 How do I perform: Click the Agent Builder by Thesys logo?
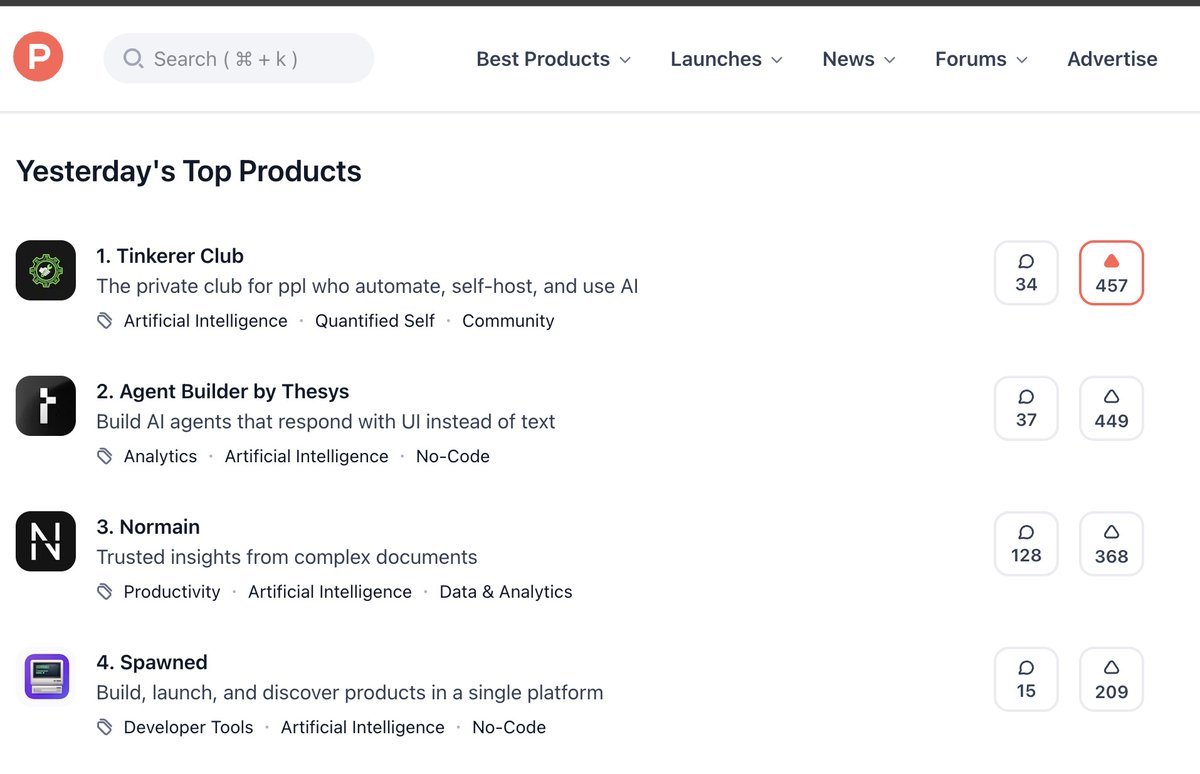tap(45, 406)
